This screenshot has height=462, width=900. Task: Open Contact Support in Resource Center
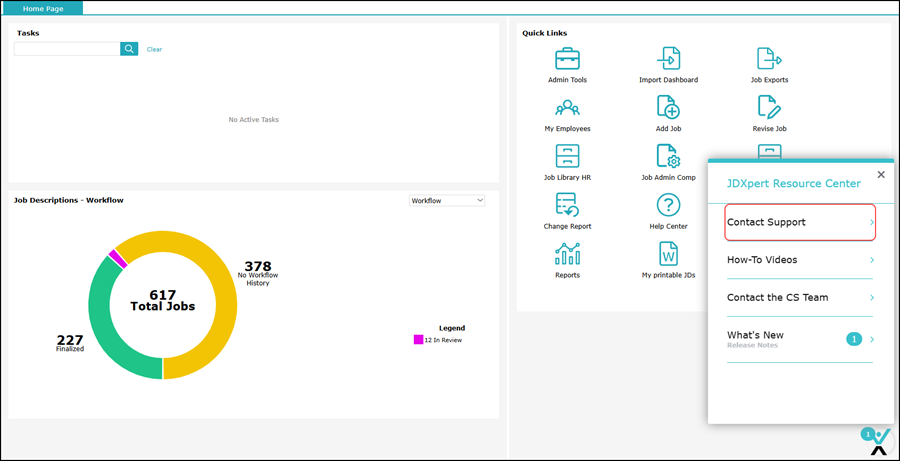(x=799, y=222)
